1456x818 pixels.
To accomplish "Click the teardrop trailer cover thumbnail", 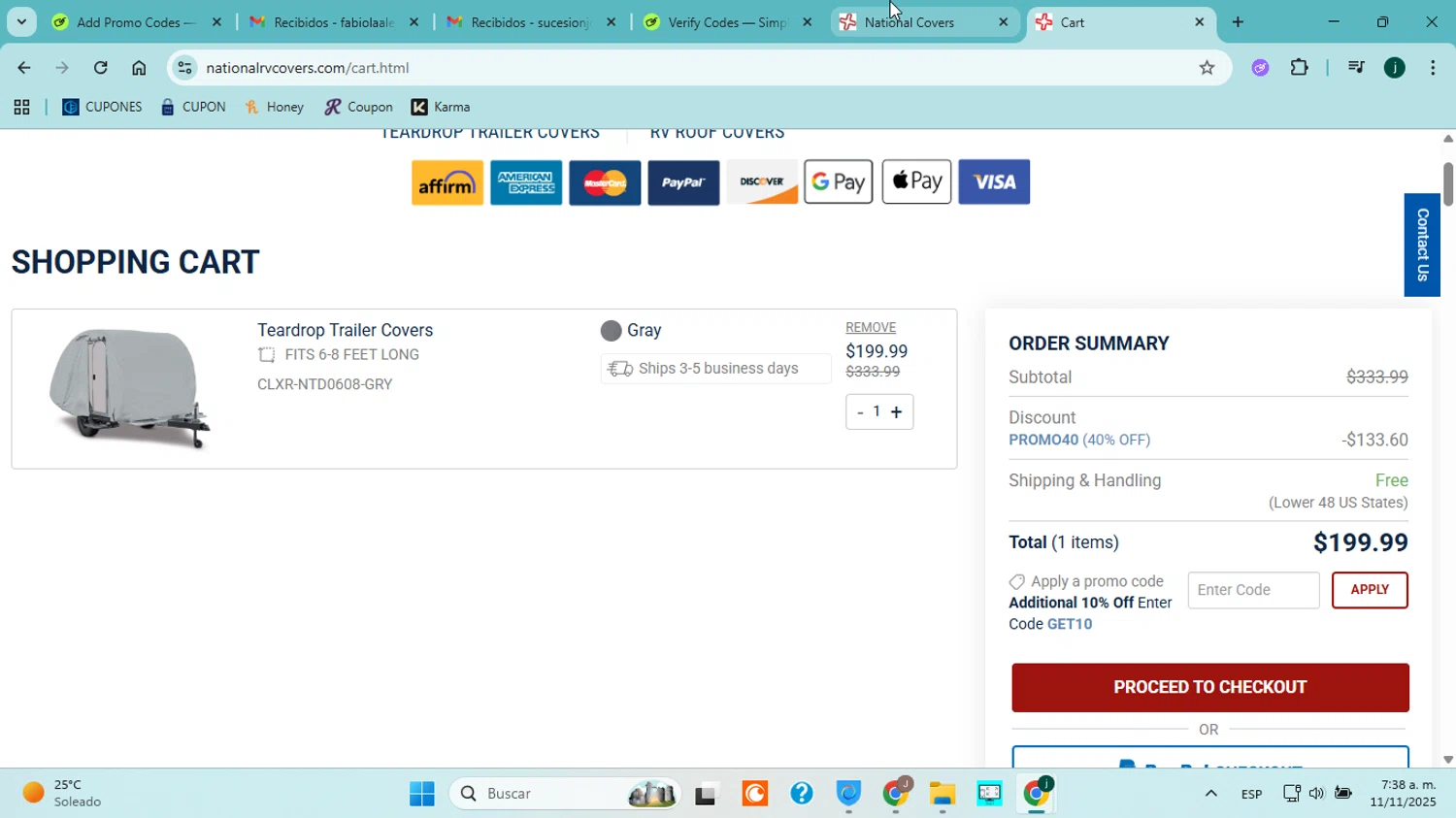I will [x=130, y=388].
